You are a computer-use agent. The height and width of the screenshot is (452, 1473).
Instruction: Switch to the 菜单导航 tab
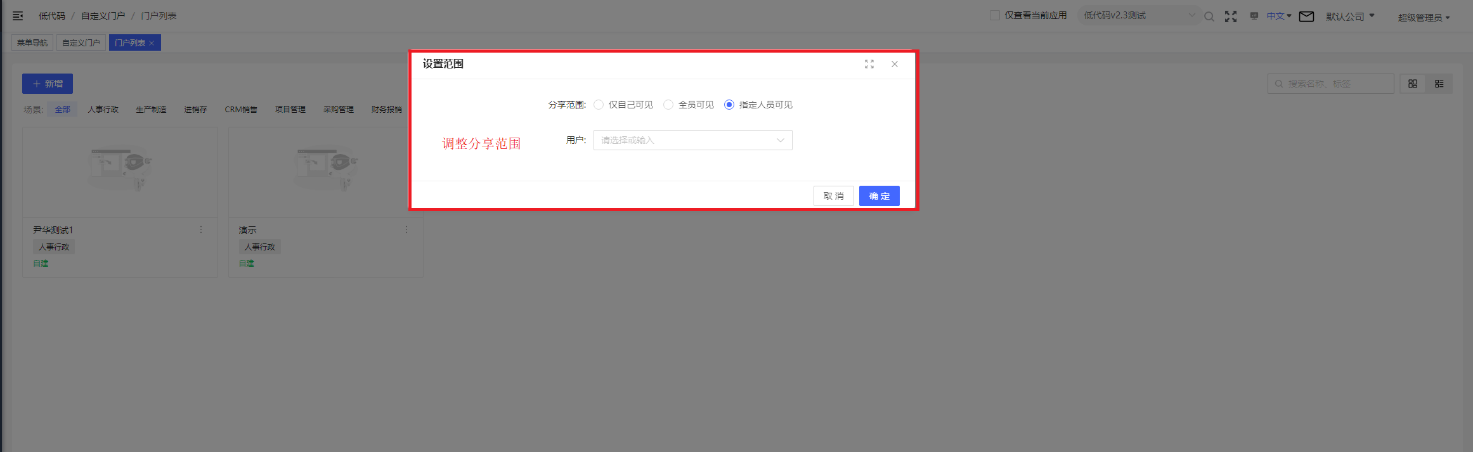(32, 43)
